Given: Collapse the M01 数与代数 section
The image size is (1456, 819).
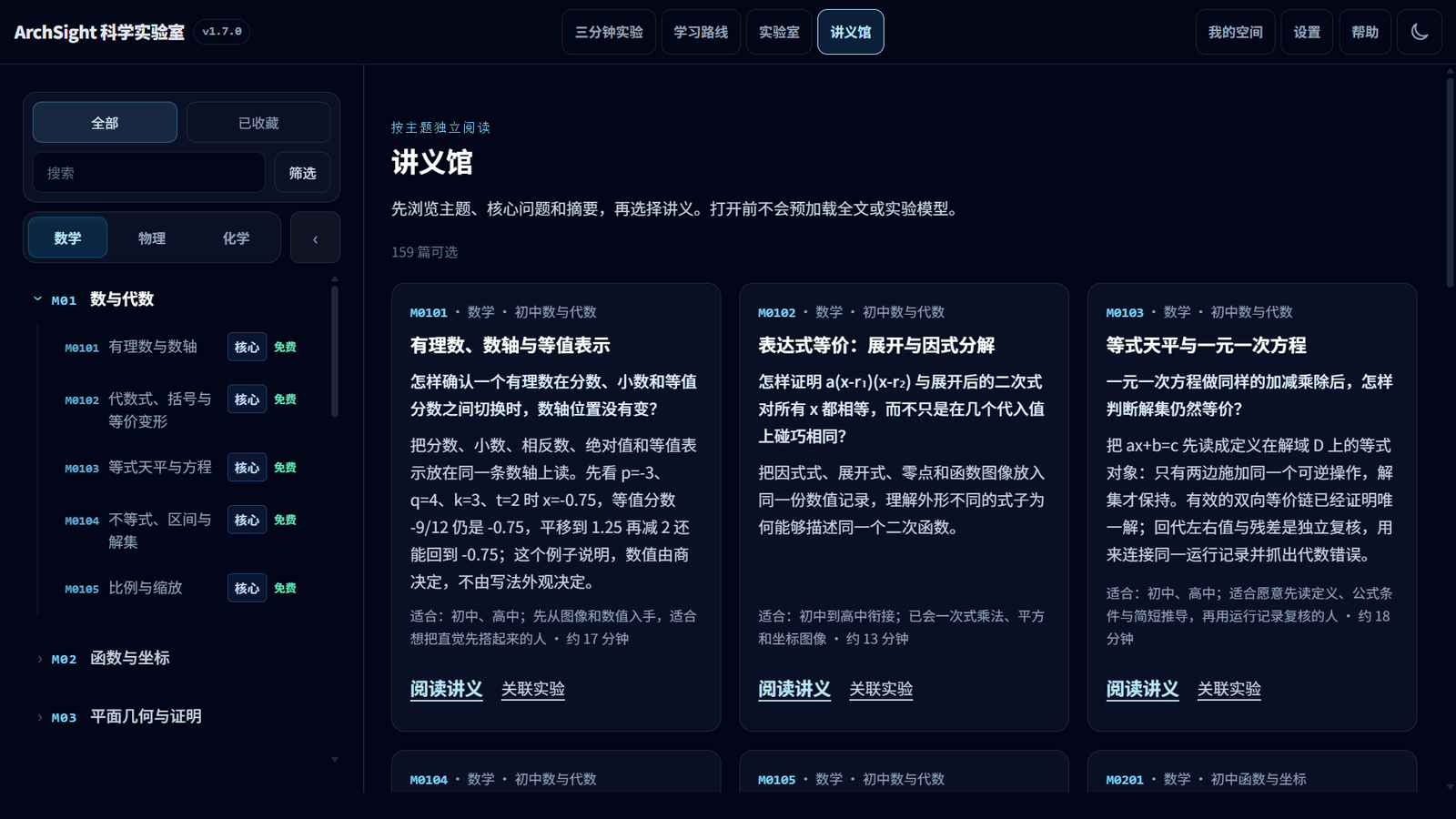Looking at the screenshot, I should (37, 299).
